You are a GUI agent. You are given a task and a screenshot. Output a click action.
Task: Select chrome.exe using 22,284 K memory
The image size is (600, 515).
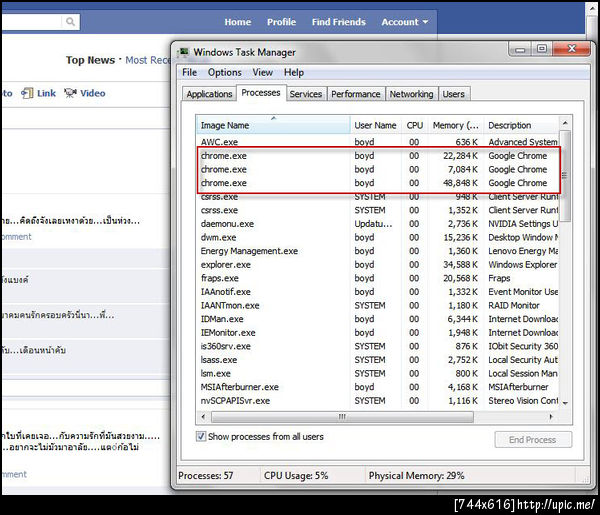point(377,156)
